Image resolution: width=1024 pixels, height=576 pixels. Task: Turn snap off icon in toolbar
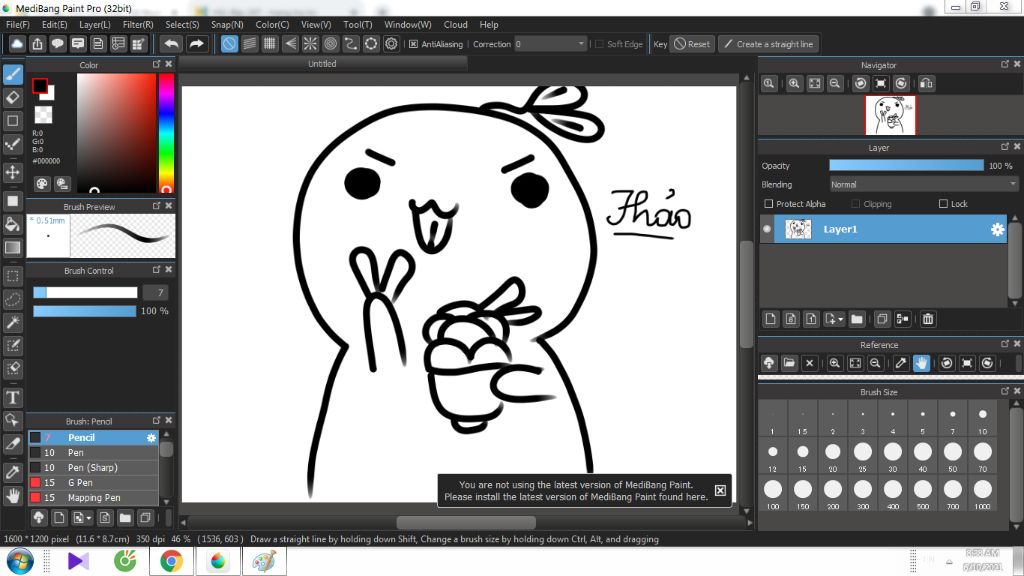pyautogui.click(x=229, y=44)
